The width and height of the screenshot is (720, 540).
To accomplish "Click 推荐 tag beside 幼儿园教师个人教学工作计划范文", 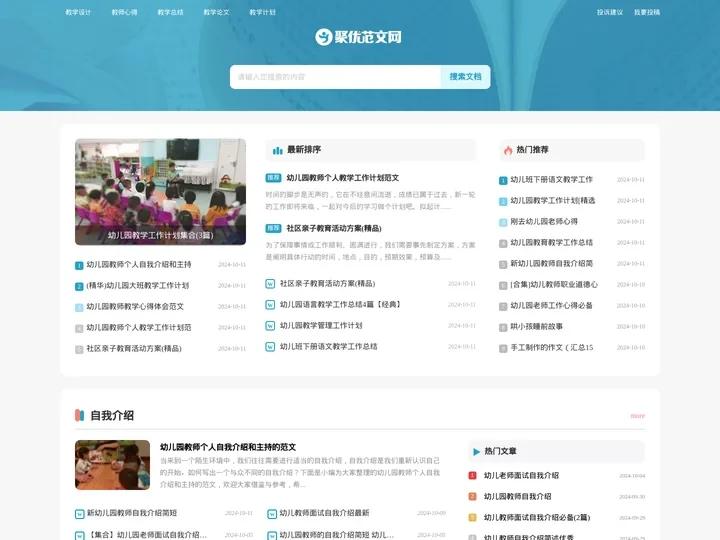I will click(x=273, y=178).
